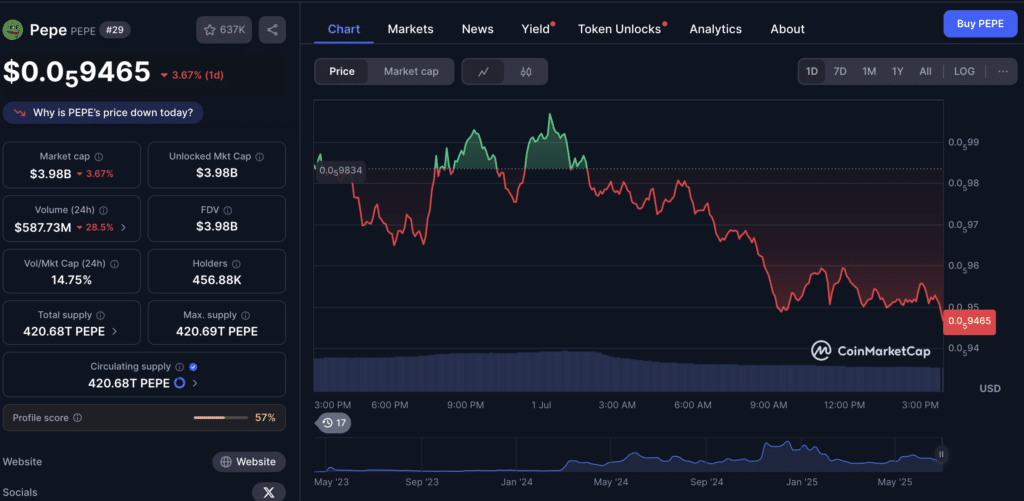The image size is (1024, 501).
Task: Click info icon next to Market cap
Action: coord(99,157)
